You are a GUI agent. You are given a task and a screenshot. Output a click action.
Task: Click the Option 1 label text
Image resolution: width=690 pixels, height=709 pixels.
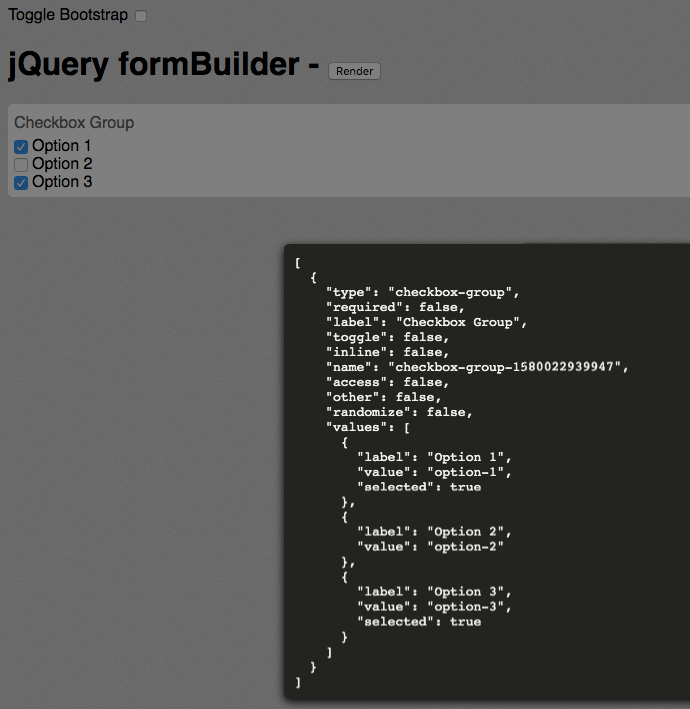point(61,146)
